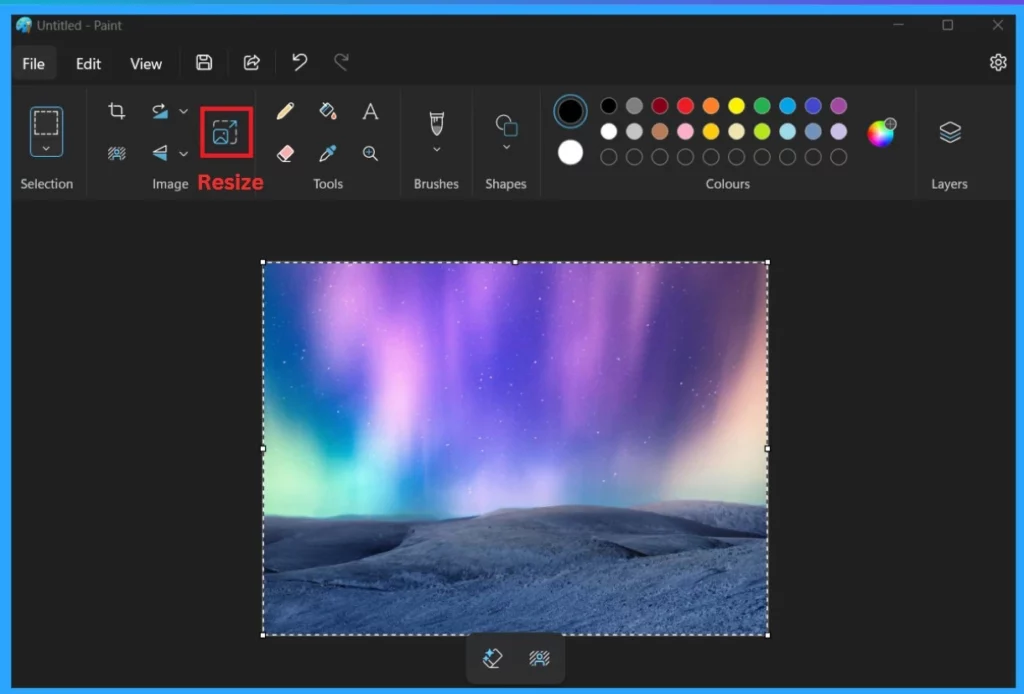Select Colour 2 white circle
This screenshot has height=694, width=1024.
click(x=570, y=153)
